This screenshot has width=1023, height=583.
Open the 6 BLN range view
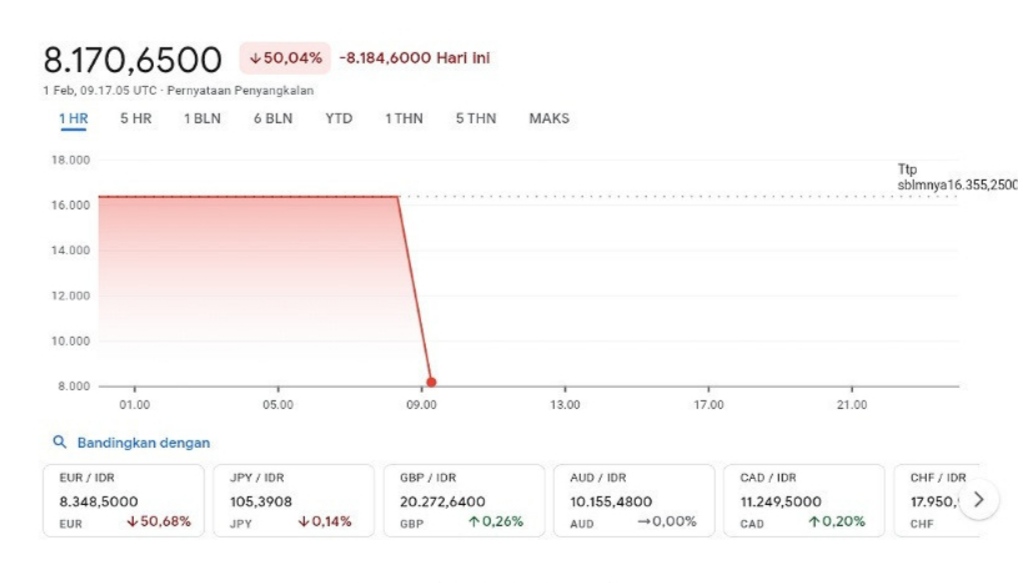273,119
